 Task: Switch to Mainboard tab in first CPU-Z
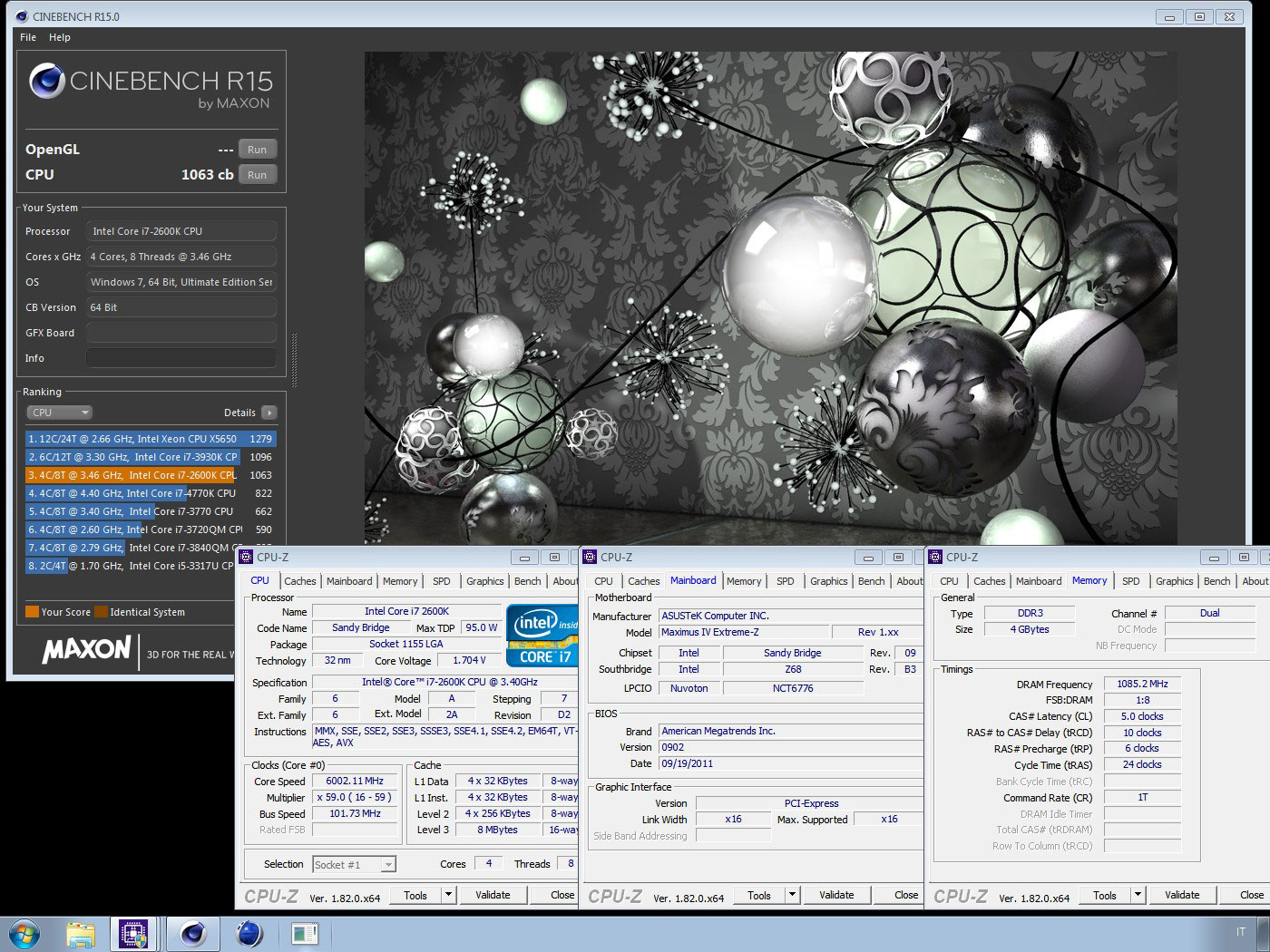tap(349, 581)
